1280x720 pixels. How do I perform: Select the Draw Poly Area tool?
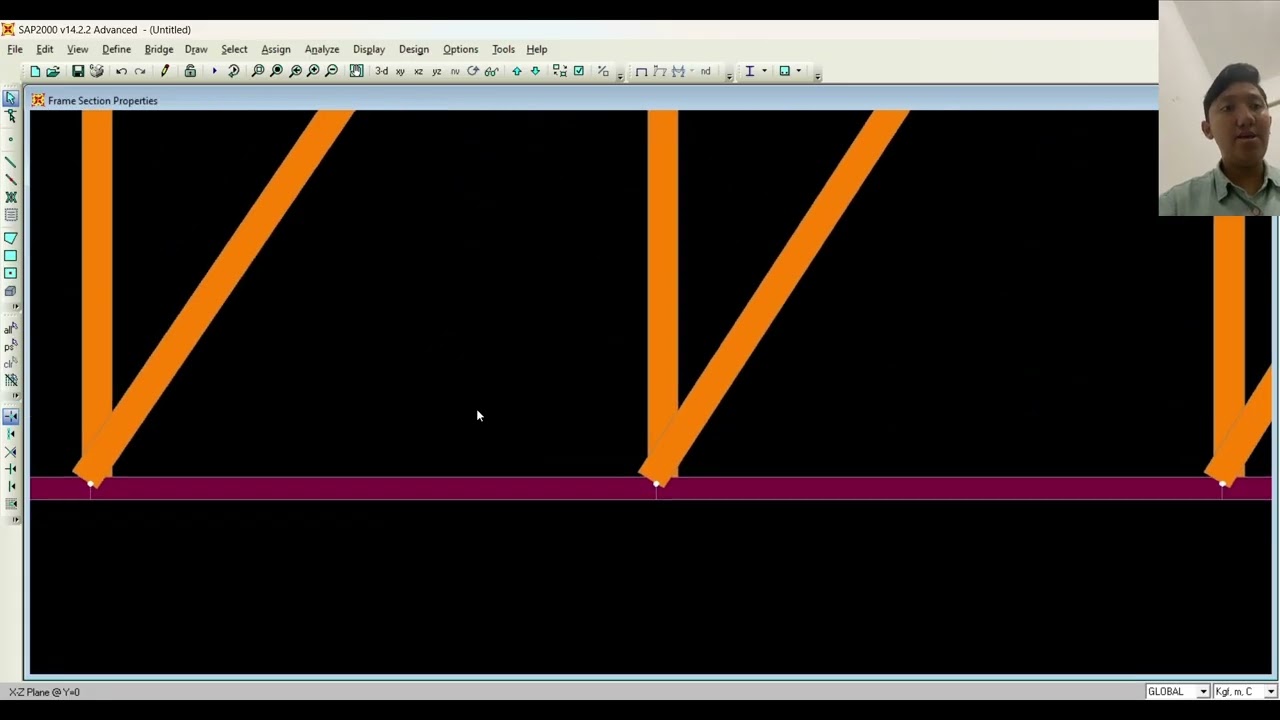click(11, 238)
